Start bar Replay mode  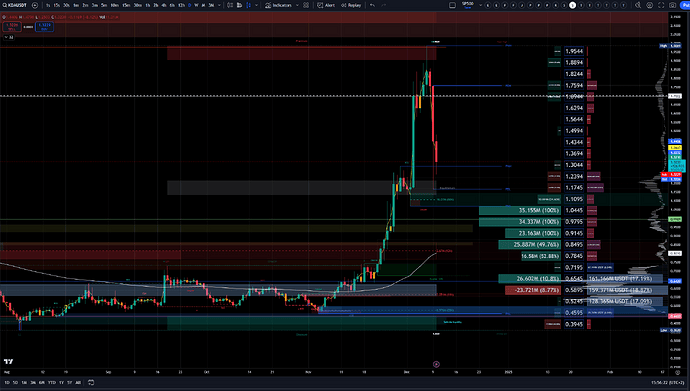click(x=351, y=5)
